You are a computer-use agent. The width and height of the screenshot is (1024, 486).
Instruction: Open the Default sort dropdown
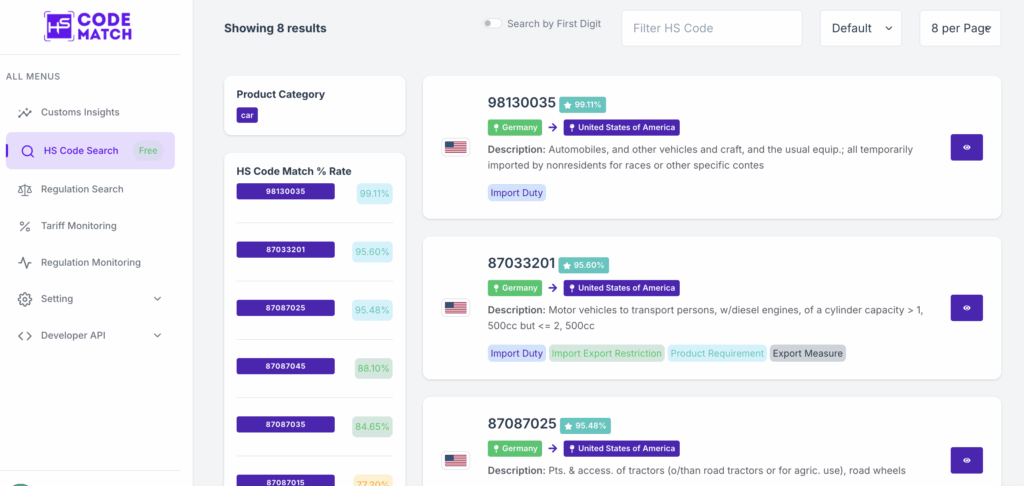tap(860, 28)
